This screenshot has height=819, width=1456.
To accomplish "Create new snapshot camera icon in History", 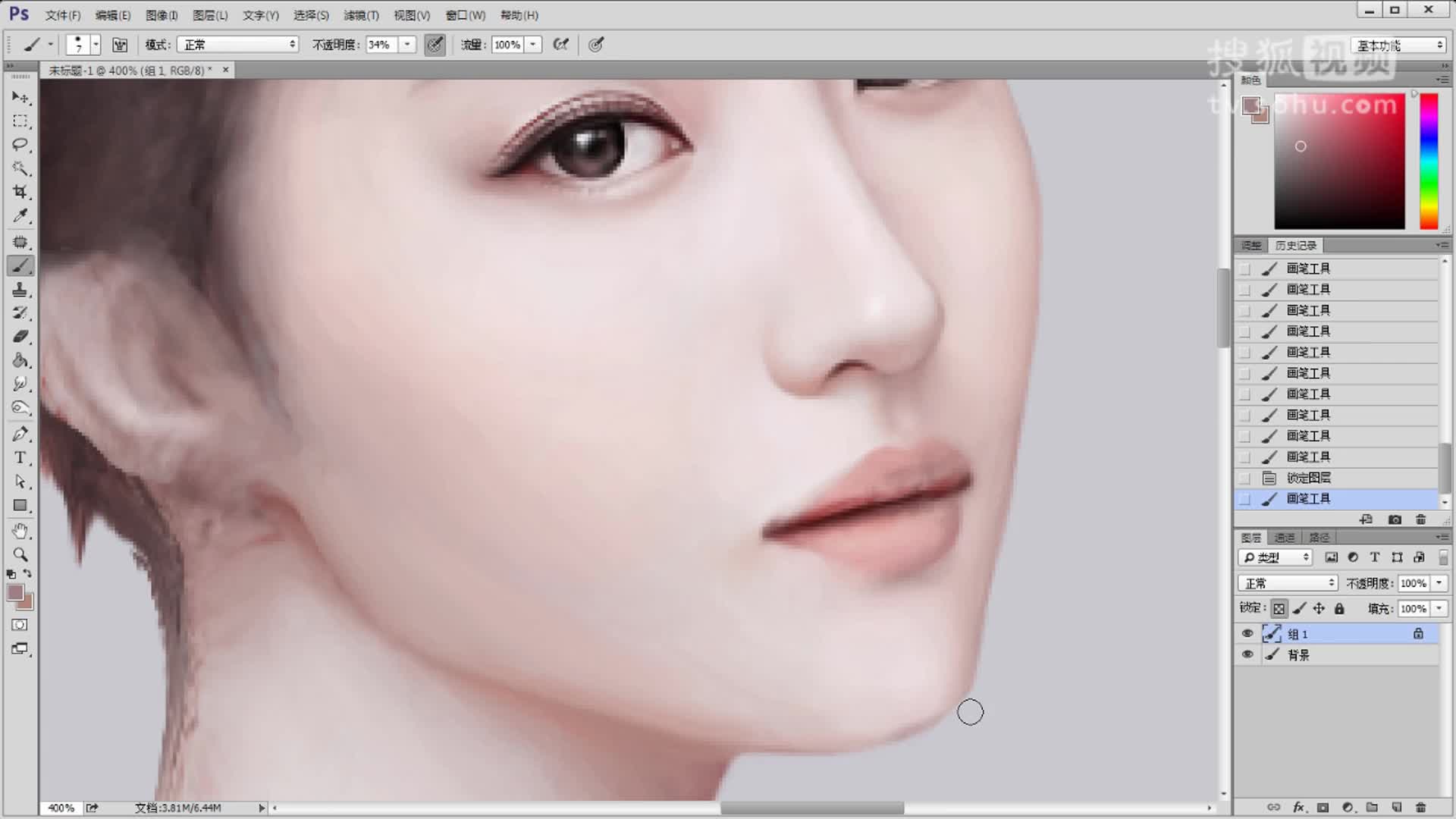I will tap(1394, 519).
